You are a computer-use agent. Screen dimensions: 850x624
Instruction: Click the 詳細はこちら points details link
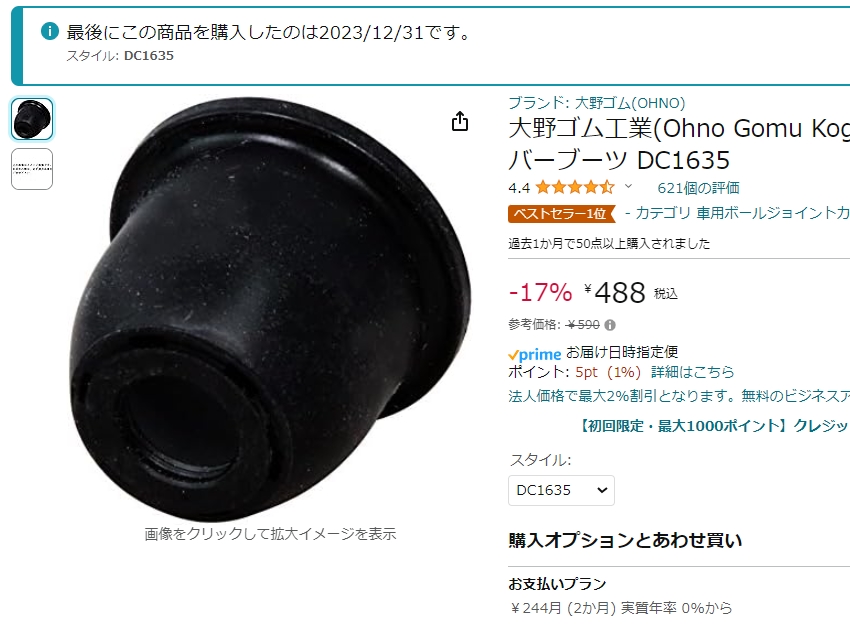693,372
